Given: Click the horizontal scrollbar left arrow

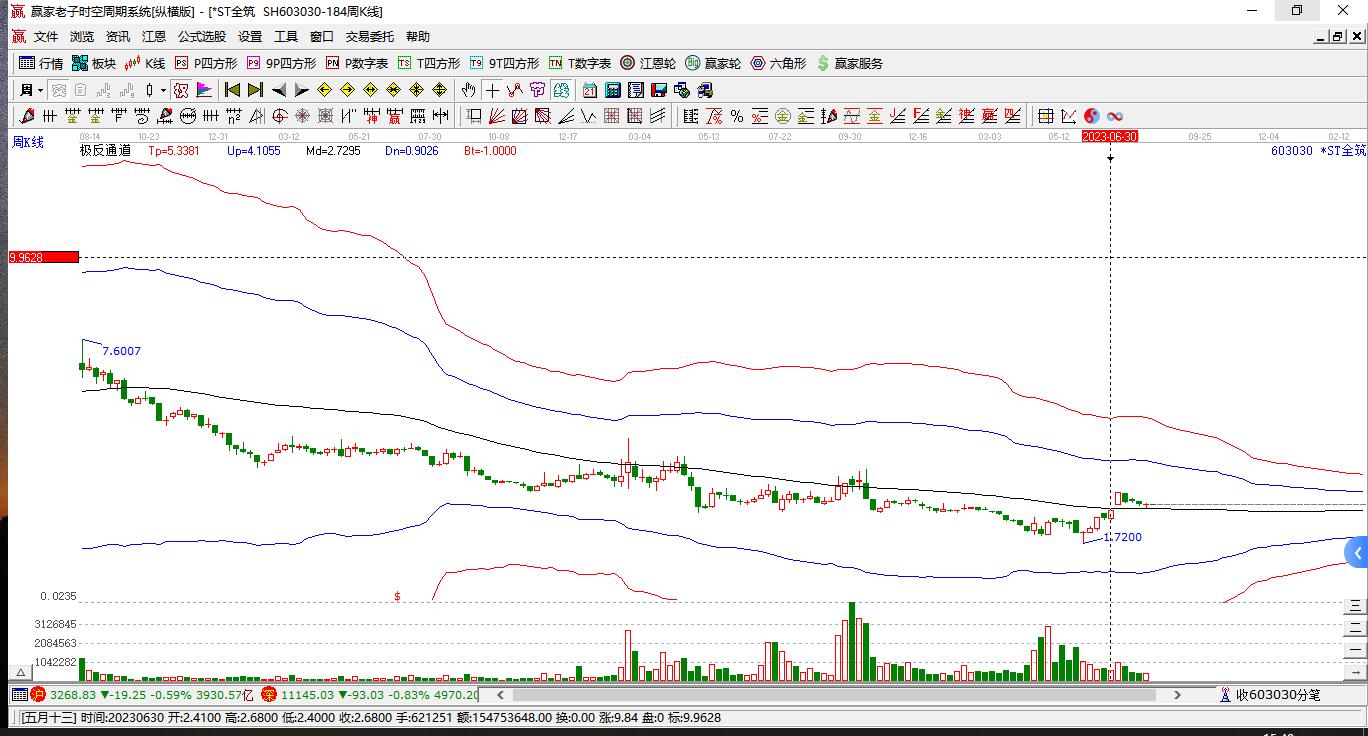Looking at the screenshot, I should pyautogui.click(x=500, y=694).
